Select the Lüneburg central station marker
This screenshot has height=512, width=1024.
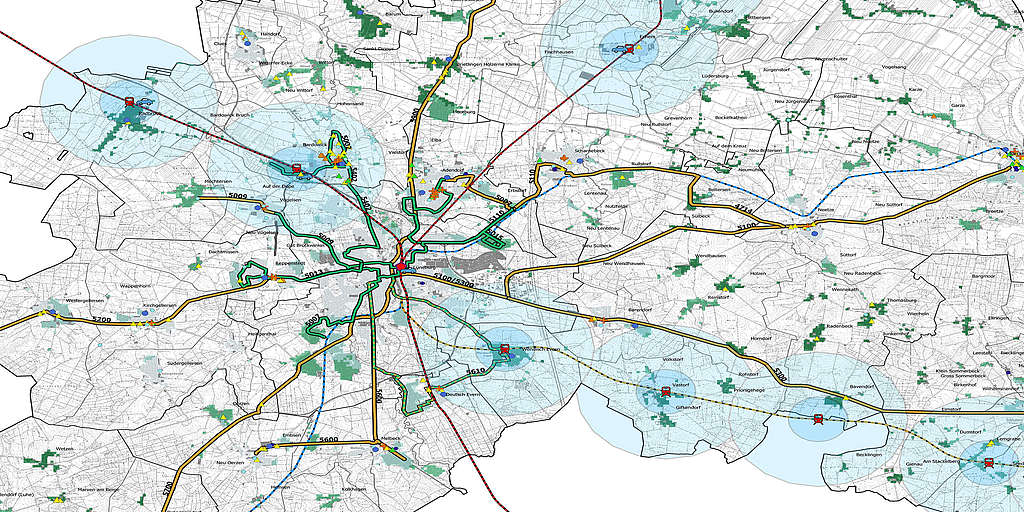click(x=400, y=267)
